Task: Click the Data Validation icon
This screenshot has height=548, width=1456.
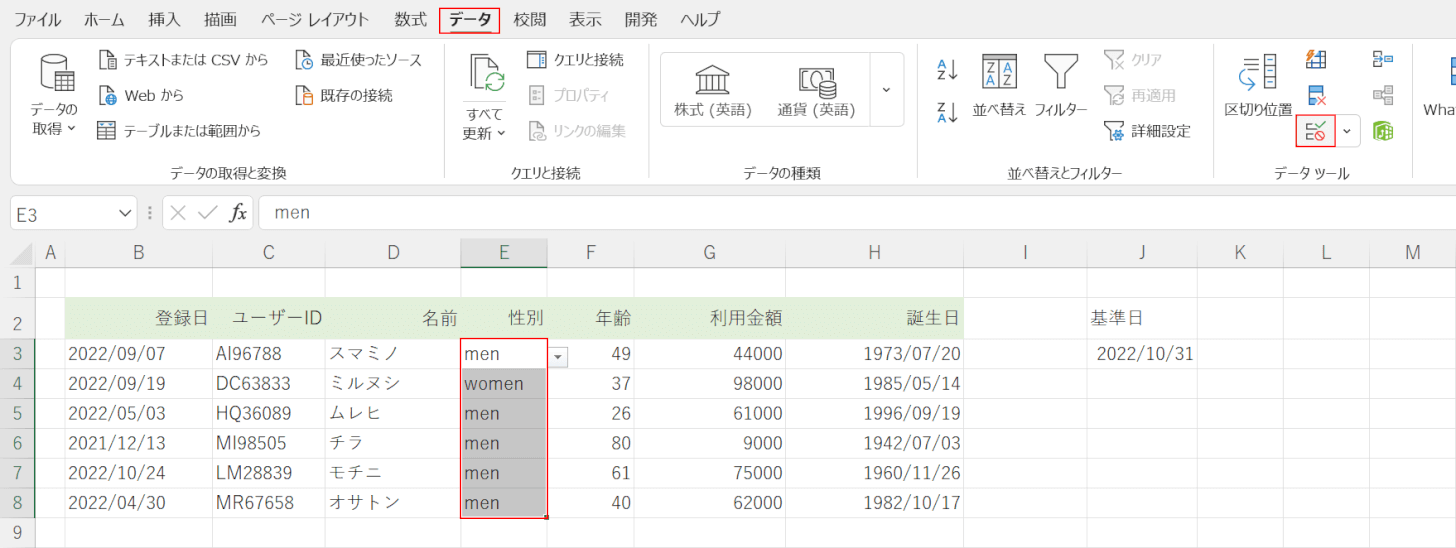Action: [x=1315, y=131]
